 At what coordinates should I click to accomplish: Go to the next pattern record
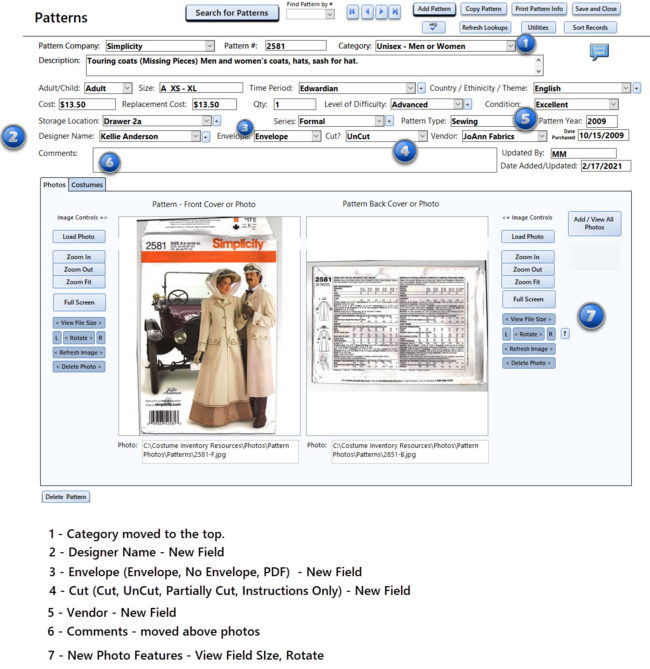pos(381,12)
